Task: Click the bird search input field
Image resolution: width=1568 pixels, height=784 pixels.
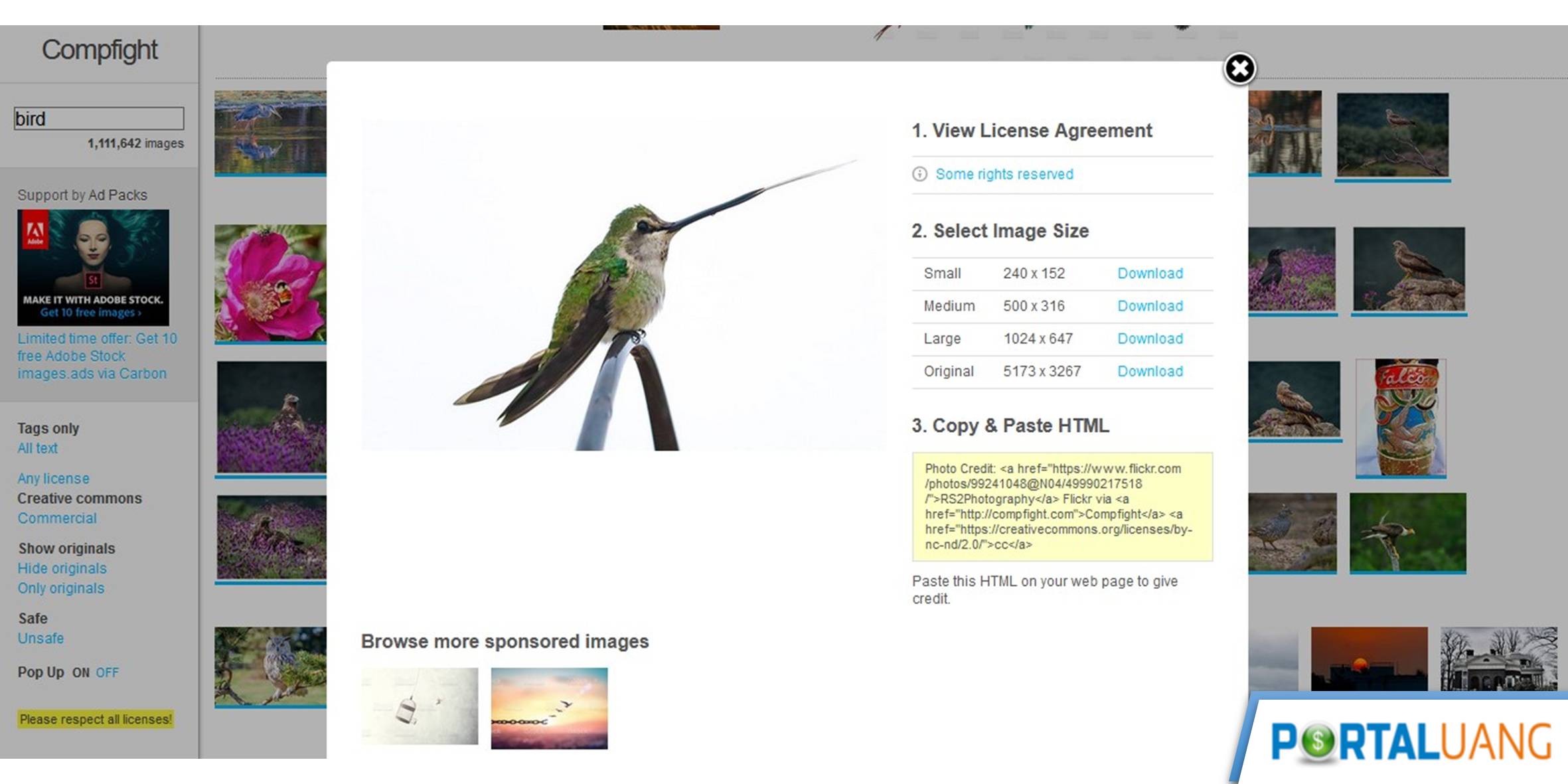Action: click(x=98, y=119)
